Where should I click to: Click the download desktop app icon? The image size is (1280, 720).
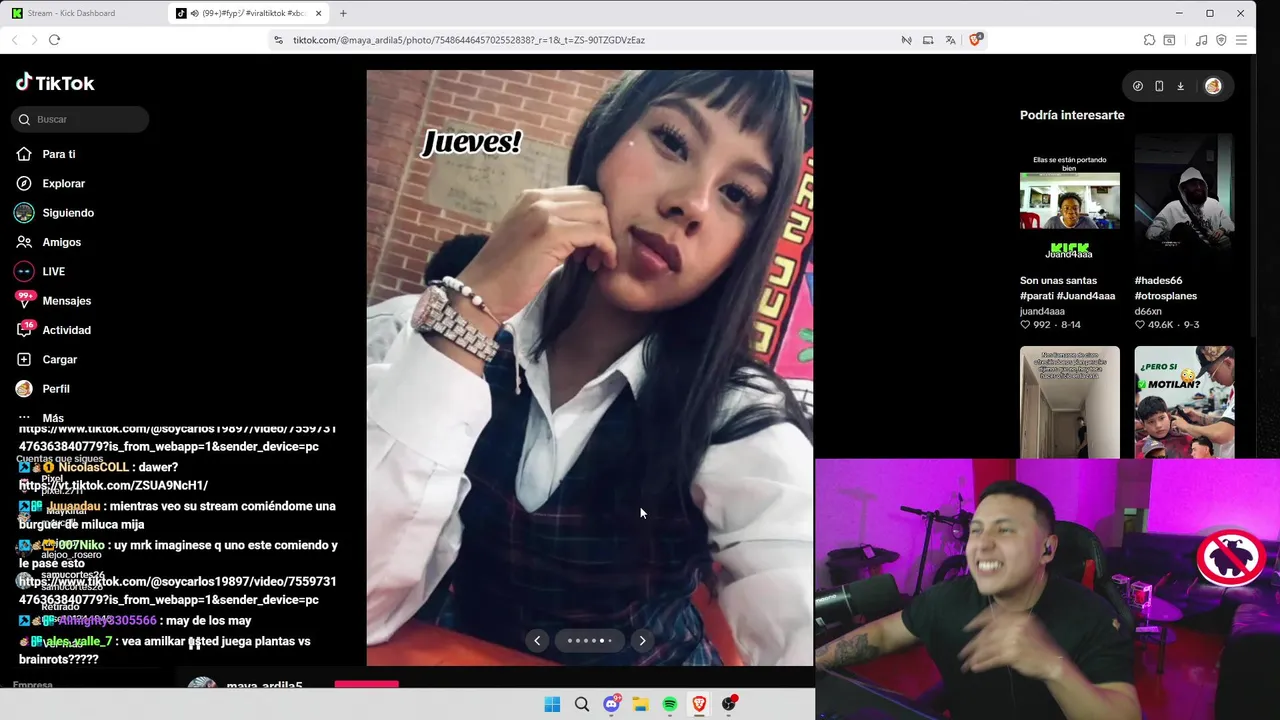pyautogui.click(x=1180, y=86)
